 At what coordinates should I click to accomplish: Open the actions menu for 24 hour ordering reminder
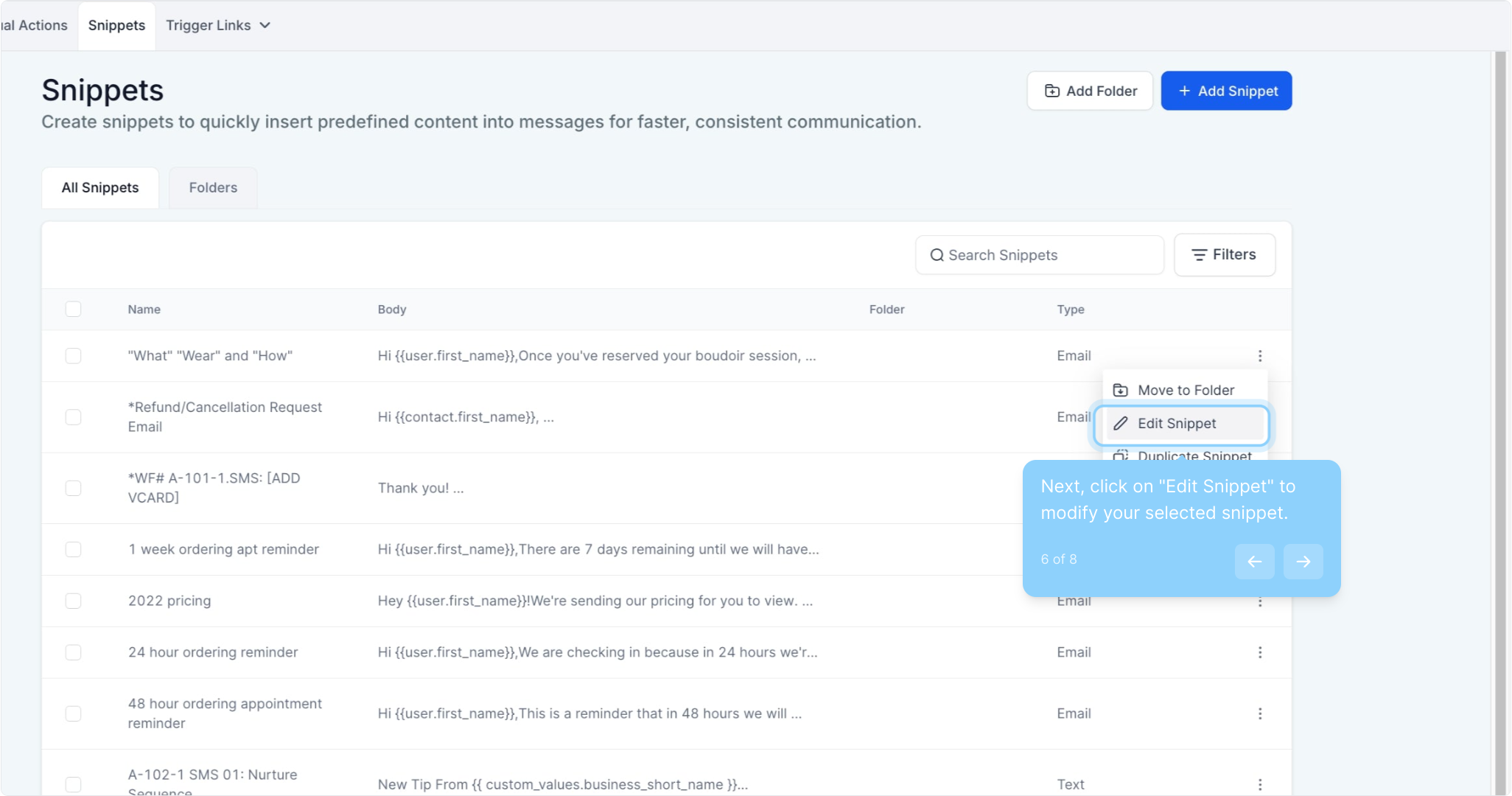tap(1260, 652)
